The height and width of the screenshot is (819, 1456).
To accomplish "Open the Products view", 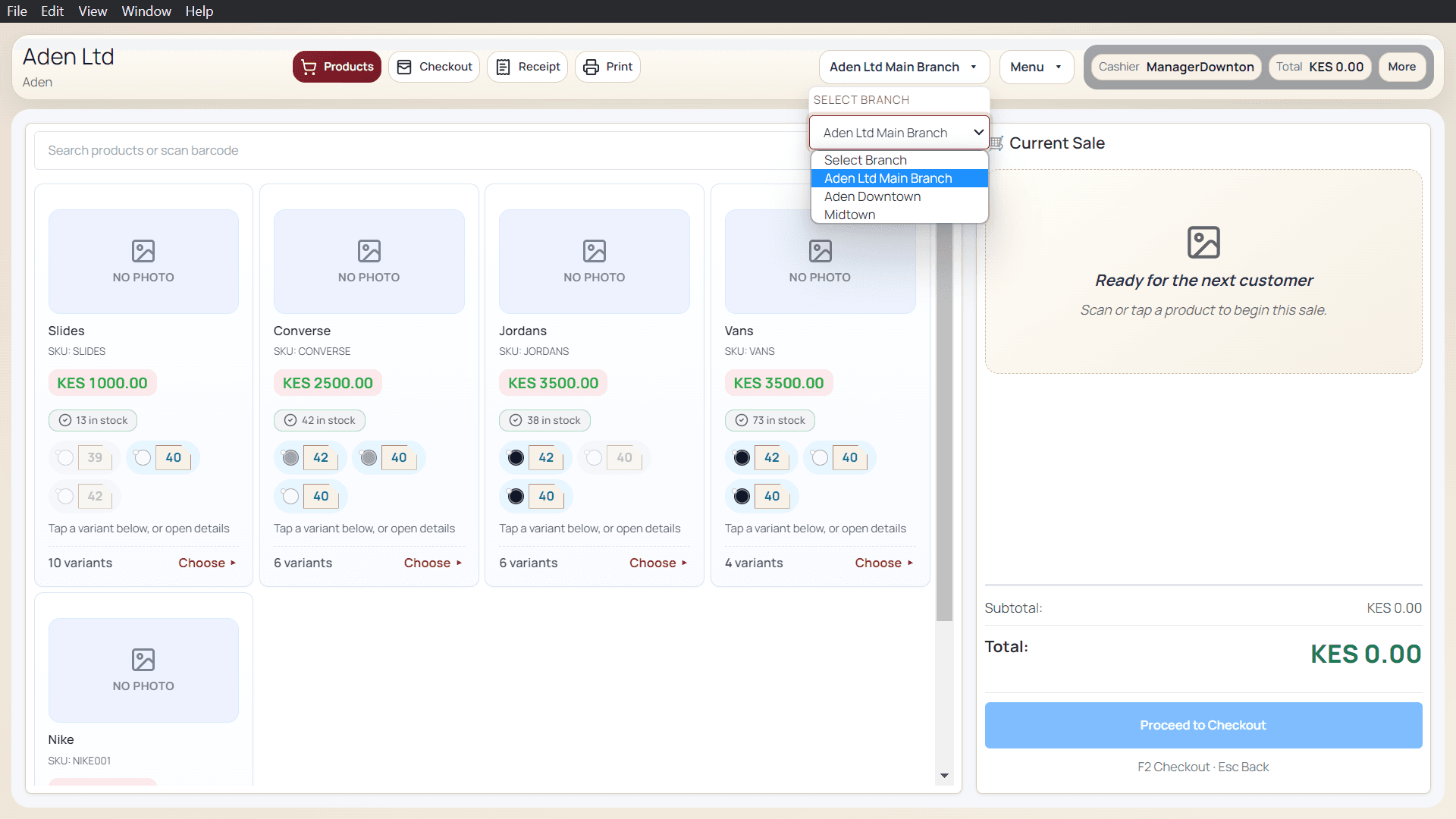I will (x=337, y=67).
